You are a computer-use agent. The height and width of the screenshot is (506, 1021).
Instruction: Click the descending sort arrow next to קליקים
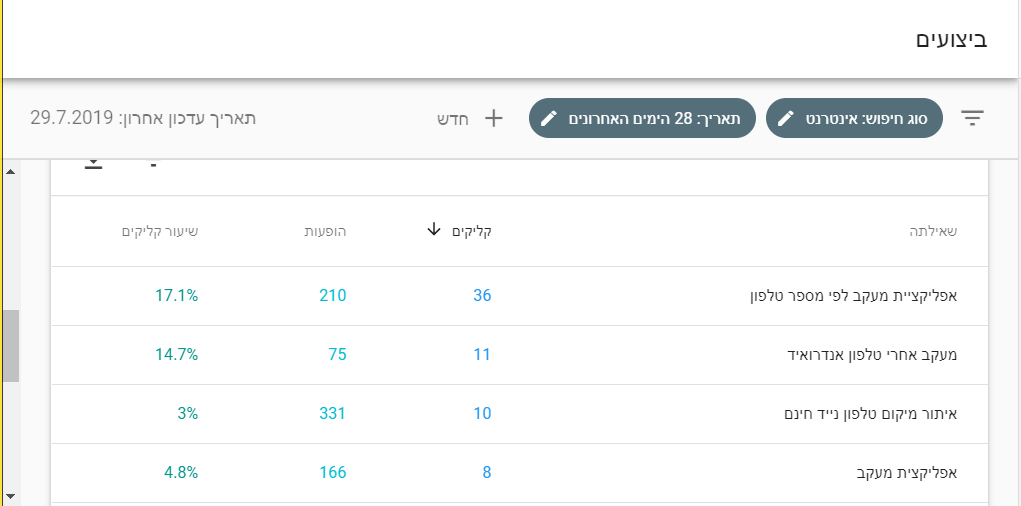[434, 229]
